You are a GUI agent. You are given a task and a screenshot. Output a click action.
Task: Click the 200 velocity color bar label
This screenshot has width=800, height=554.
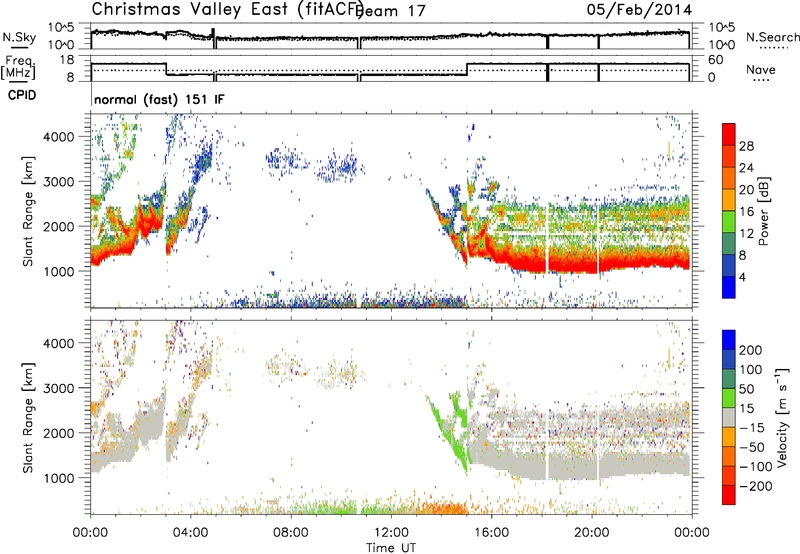coord(751,350)
